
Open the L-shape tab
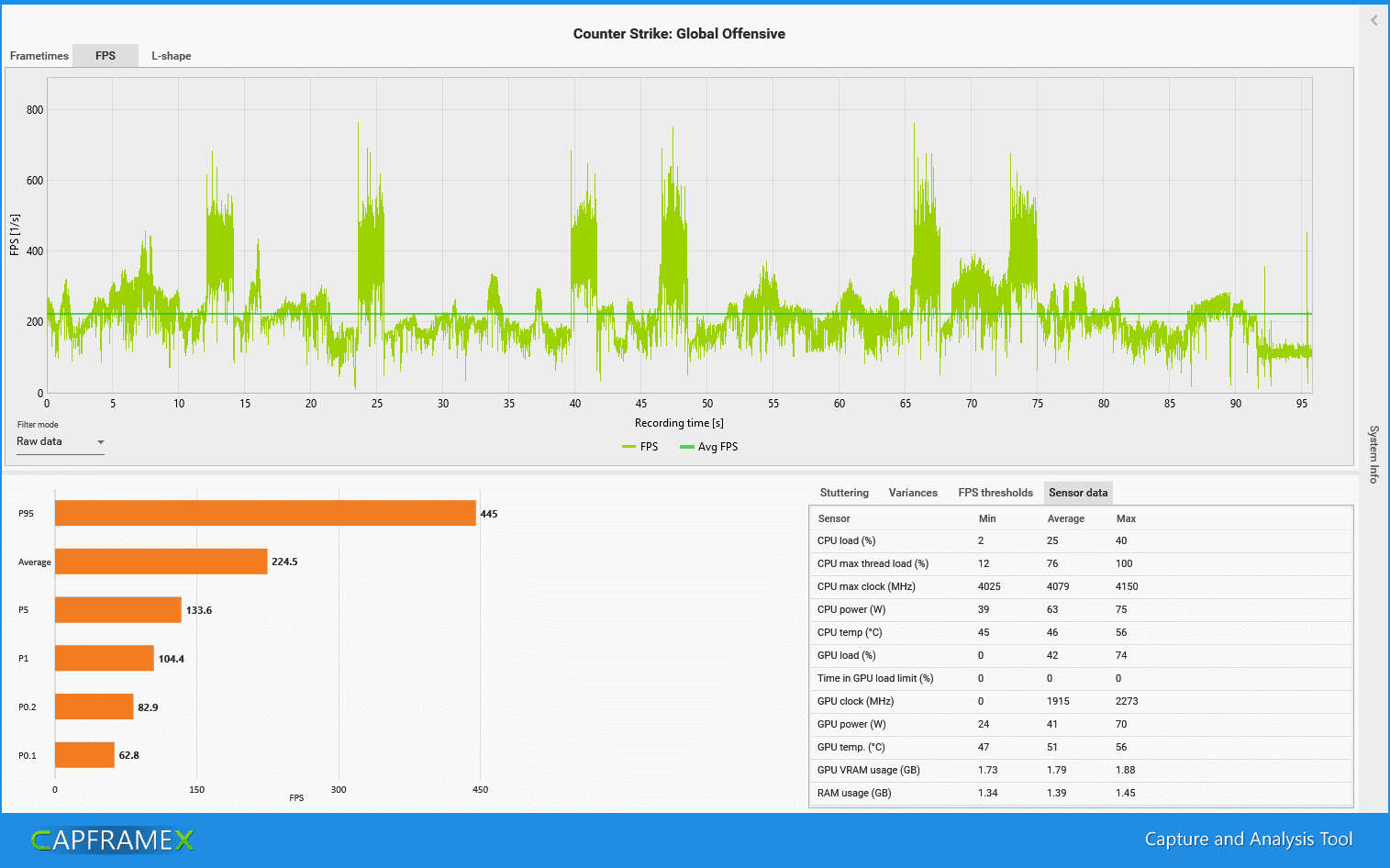(172, 56)
